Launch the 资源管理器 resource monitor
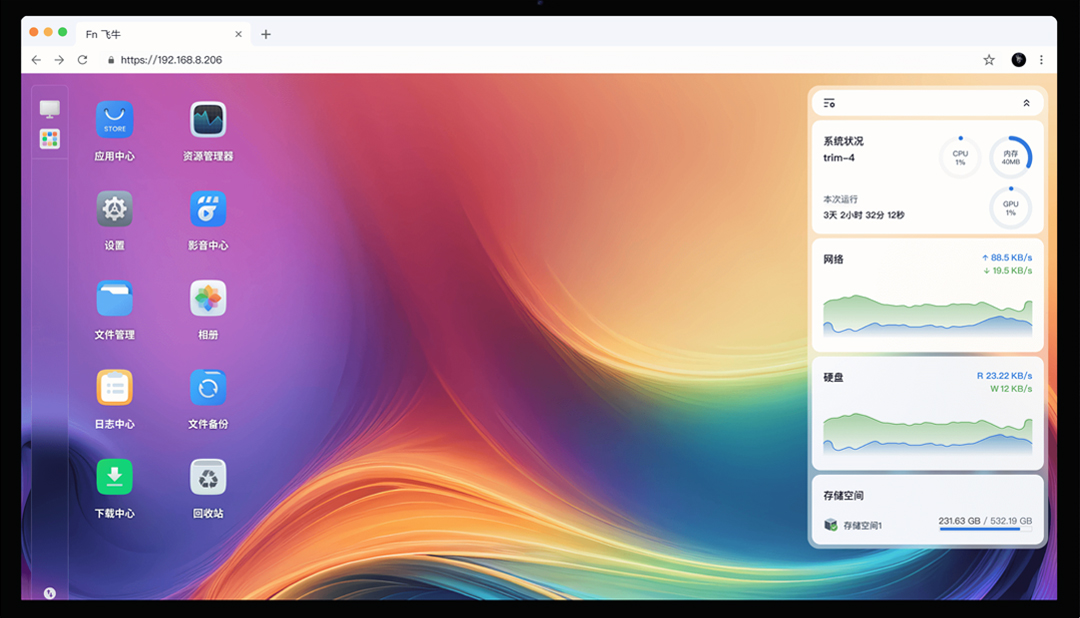Viewport: 1080px width, 618px height. pos(208,120)
